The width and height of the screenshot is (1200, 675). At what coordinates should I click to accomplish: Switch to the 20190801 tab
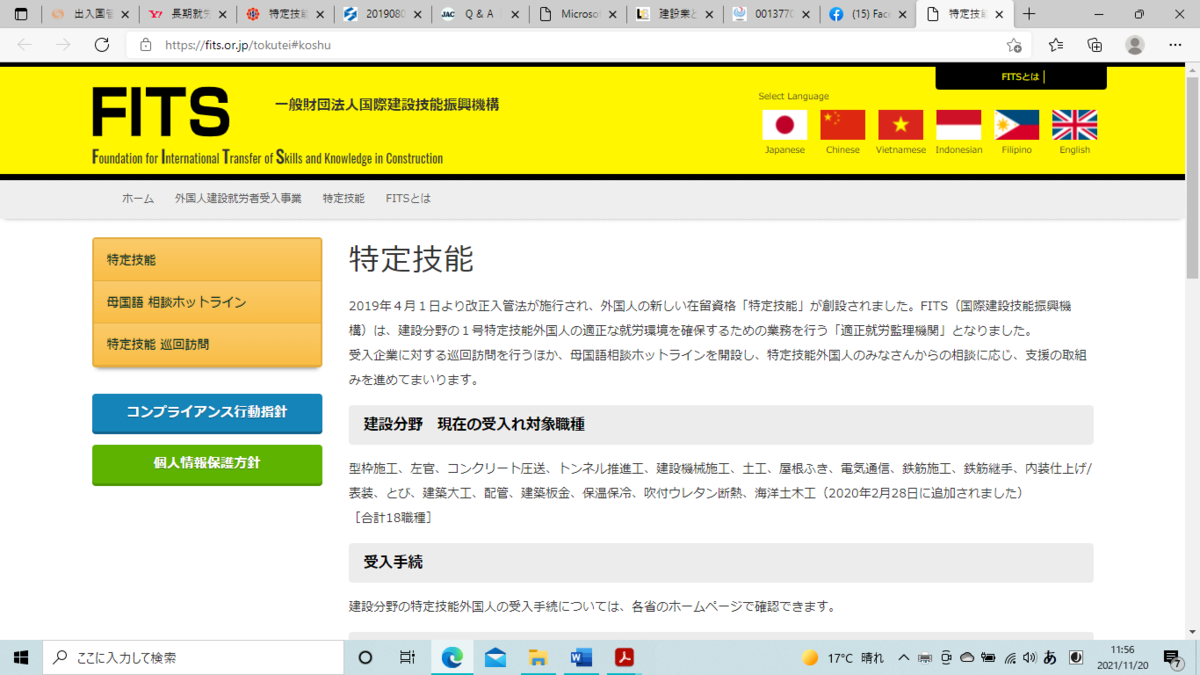tap(381, 14)
